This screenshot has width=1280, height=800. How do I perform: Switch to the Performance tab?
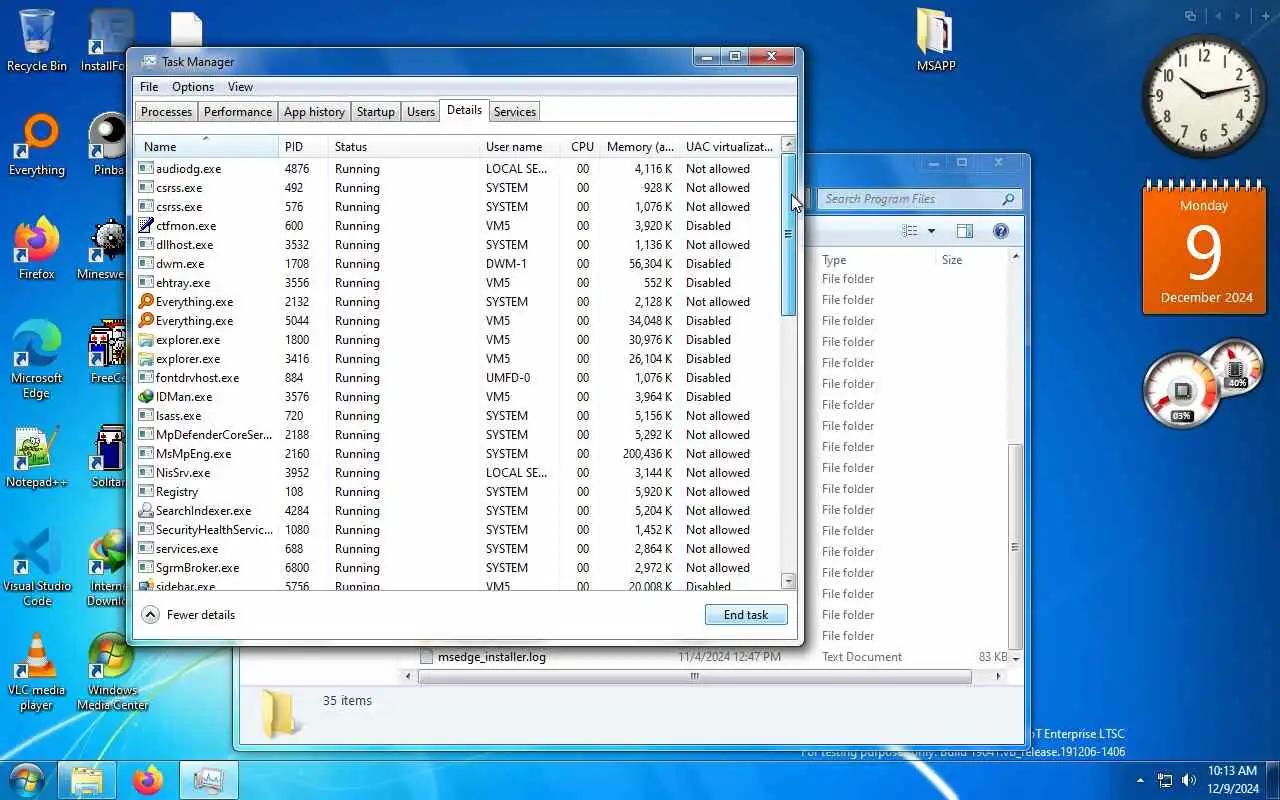pyautogui.click(x=238, y=112)
